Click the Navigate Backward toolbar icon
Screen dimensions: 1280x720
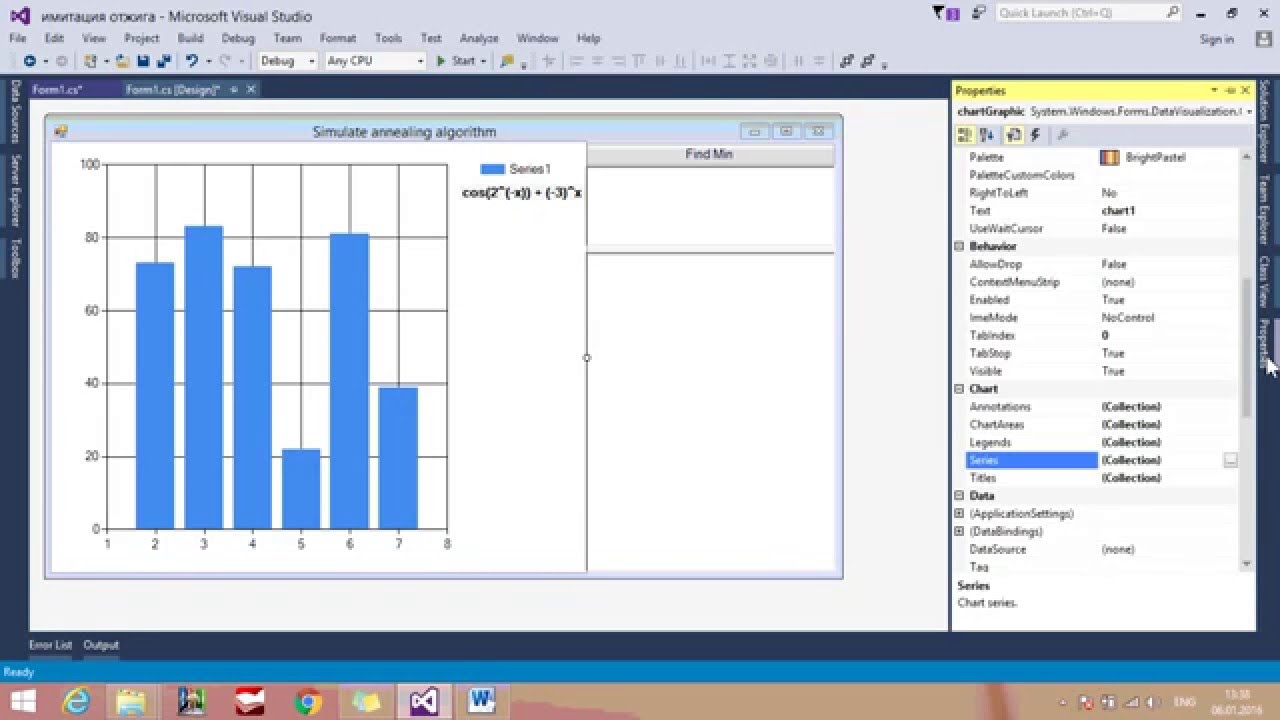point(29,61)
